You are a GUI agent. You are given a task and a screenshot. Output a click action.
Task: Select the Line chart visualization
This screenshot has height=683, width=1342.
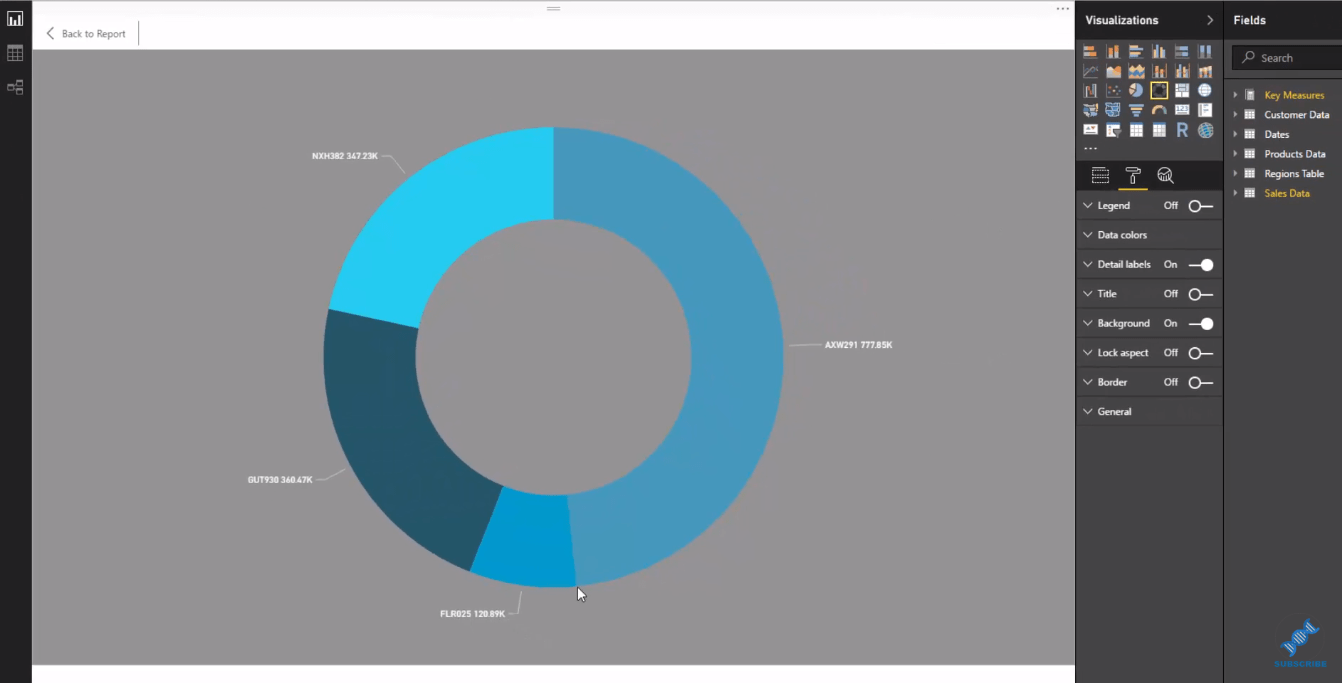click(1090, 71)
